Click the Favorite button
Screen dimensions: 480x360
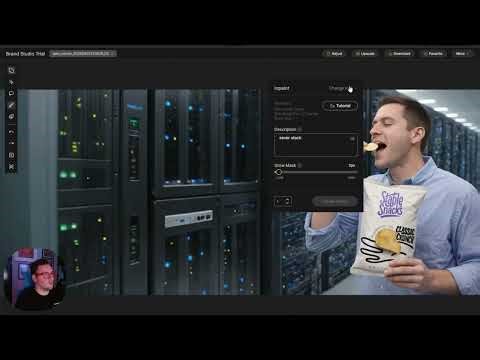(433, 53)
